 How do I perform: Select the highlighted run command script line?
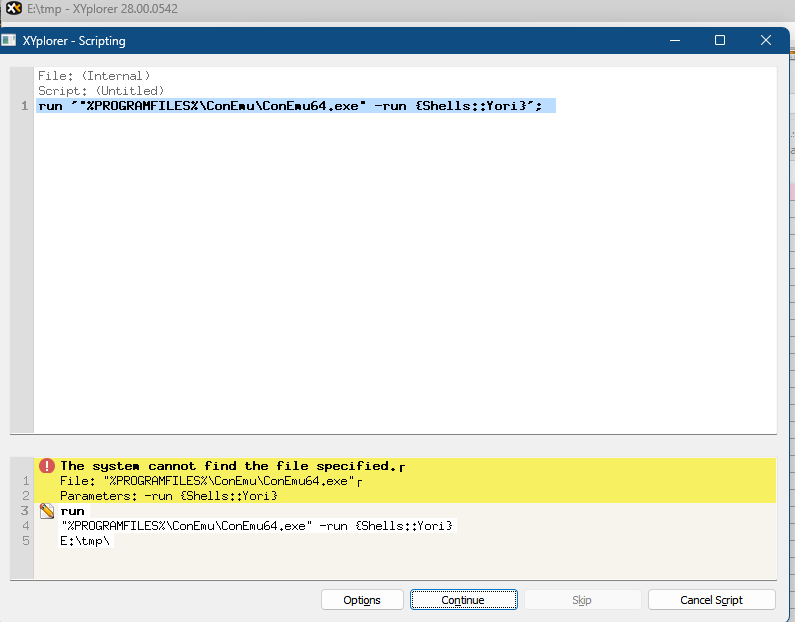[x=295, y=106]
